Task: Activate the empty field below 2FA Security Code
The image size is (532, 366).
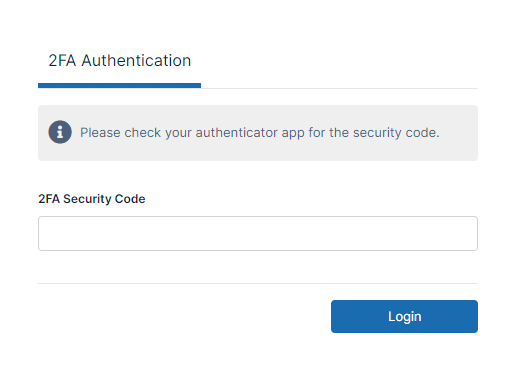Action: click(x=258, y=233)
